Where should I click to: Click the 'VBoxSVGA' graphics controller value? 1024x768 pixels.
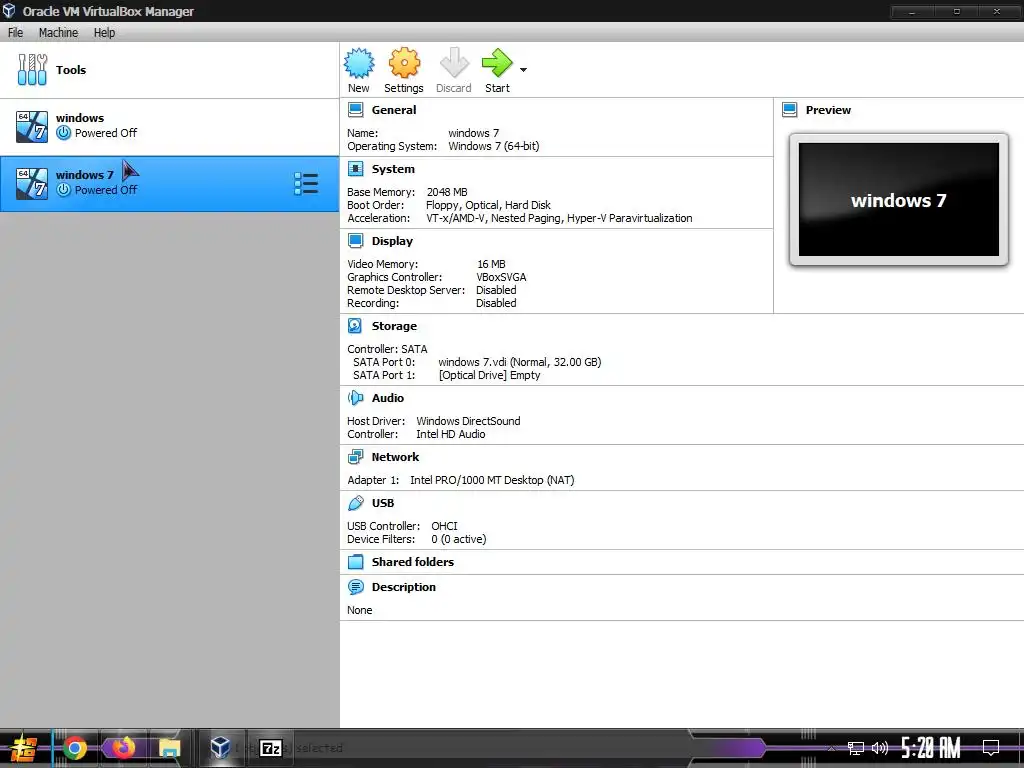[x=501, y=277]
